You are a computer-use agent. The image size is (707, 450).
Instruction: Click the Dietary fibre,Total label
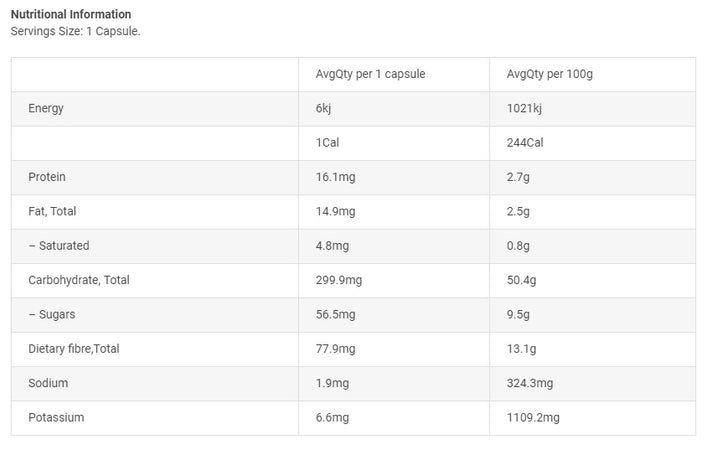(x=74, y=348)
